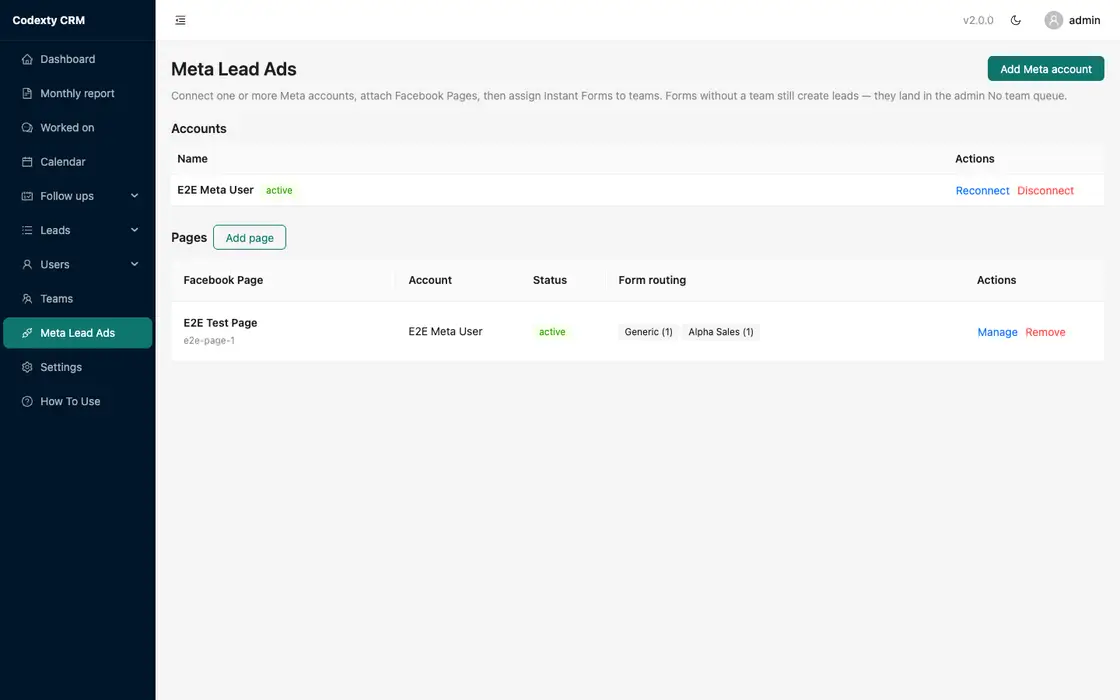1120x700 pixels.
Task: Manage the E2E Test Page
Action: point(997,332)
